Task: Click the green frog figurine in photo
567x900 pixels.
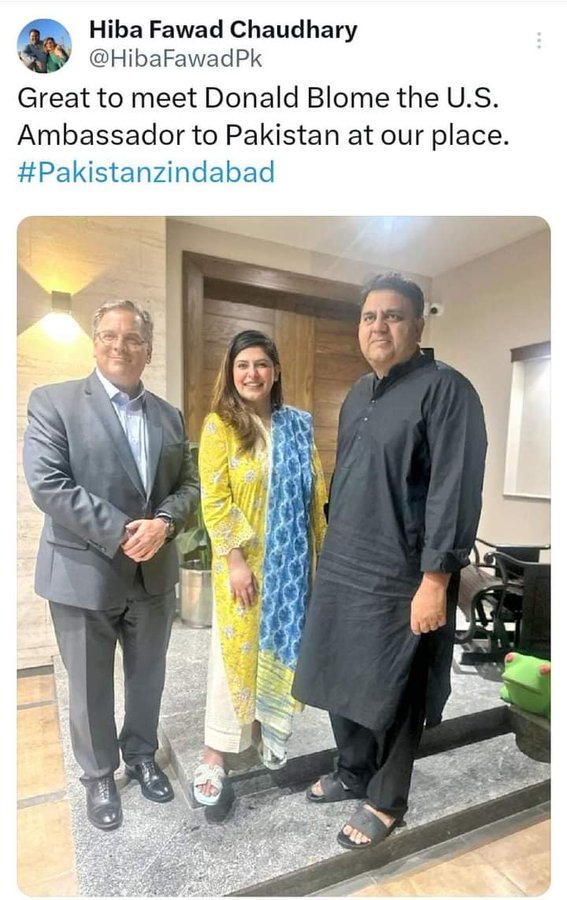Action: (x=525, y=683)
